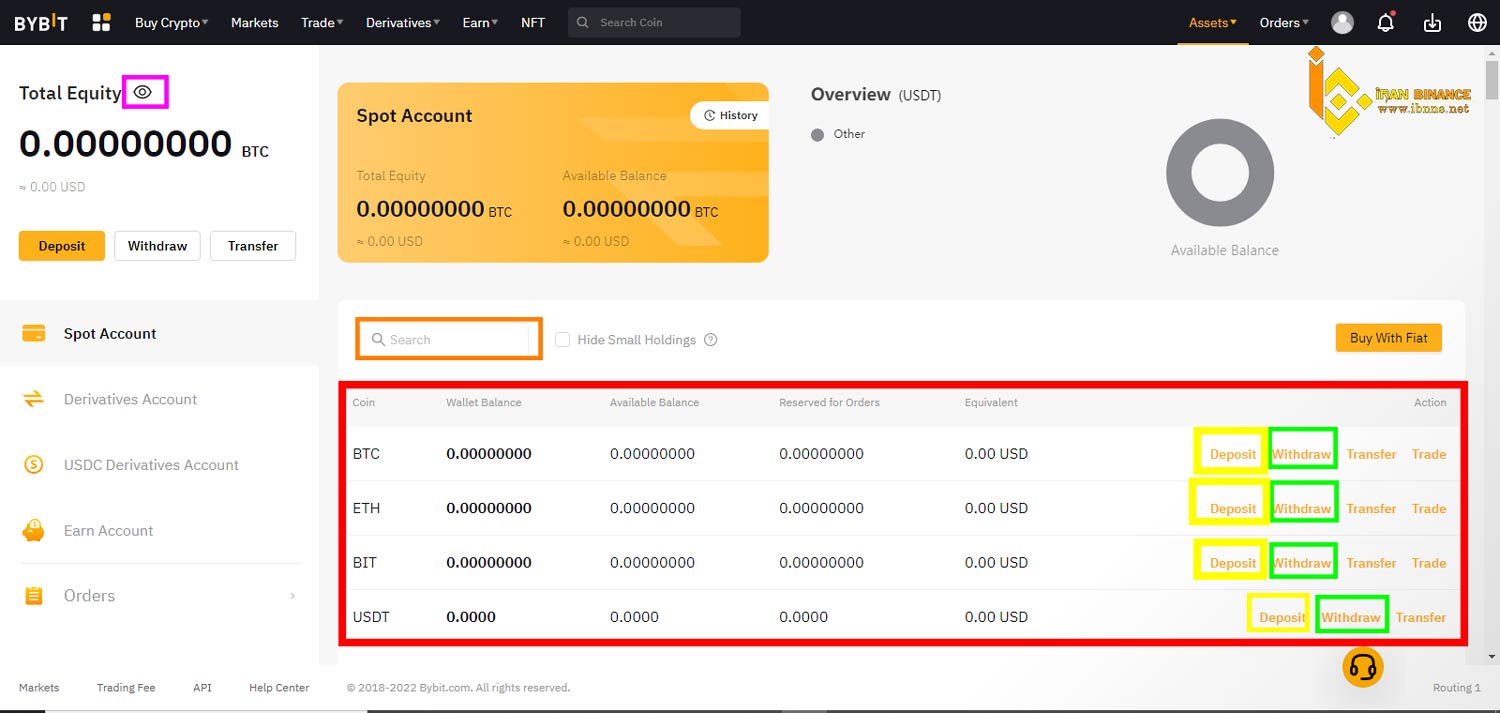This screenshot has width=1500, height=713.
Task: Click Buy With Fiat button
Action: [x=1389, y=338]
